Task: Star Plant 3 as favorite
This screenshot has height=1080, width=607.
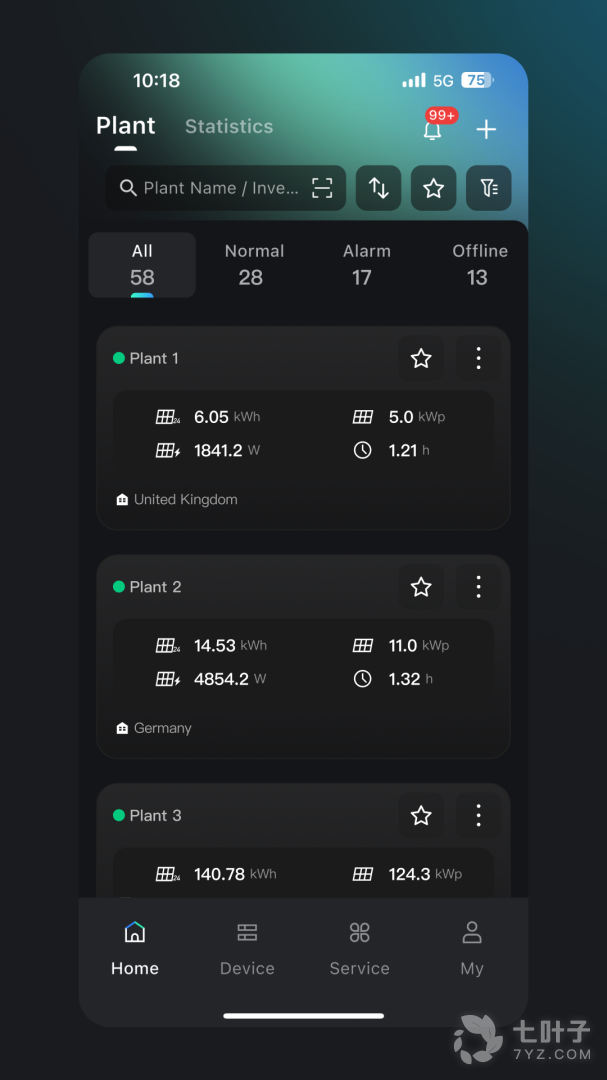Action: point(421,816)
